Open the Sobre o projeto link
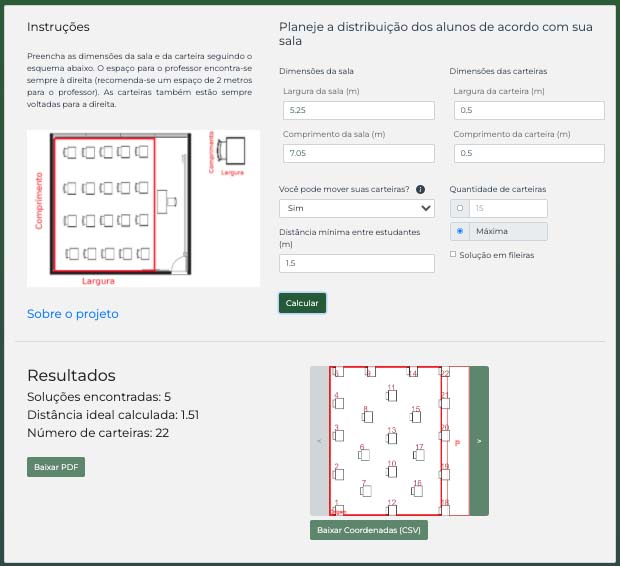Image resolution: width=620 pixels, height=566 pixels. tap(73, 314)
